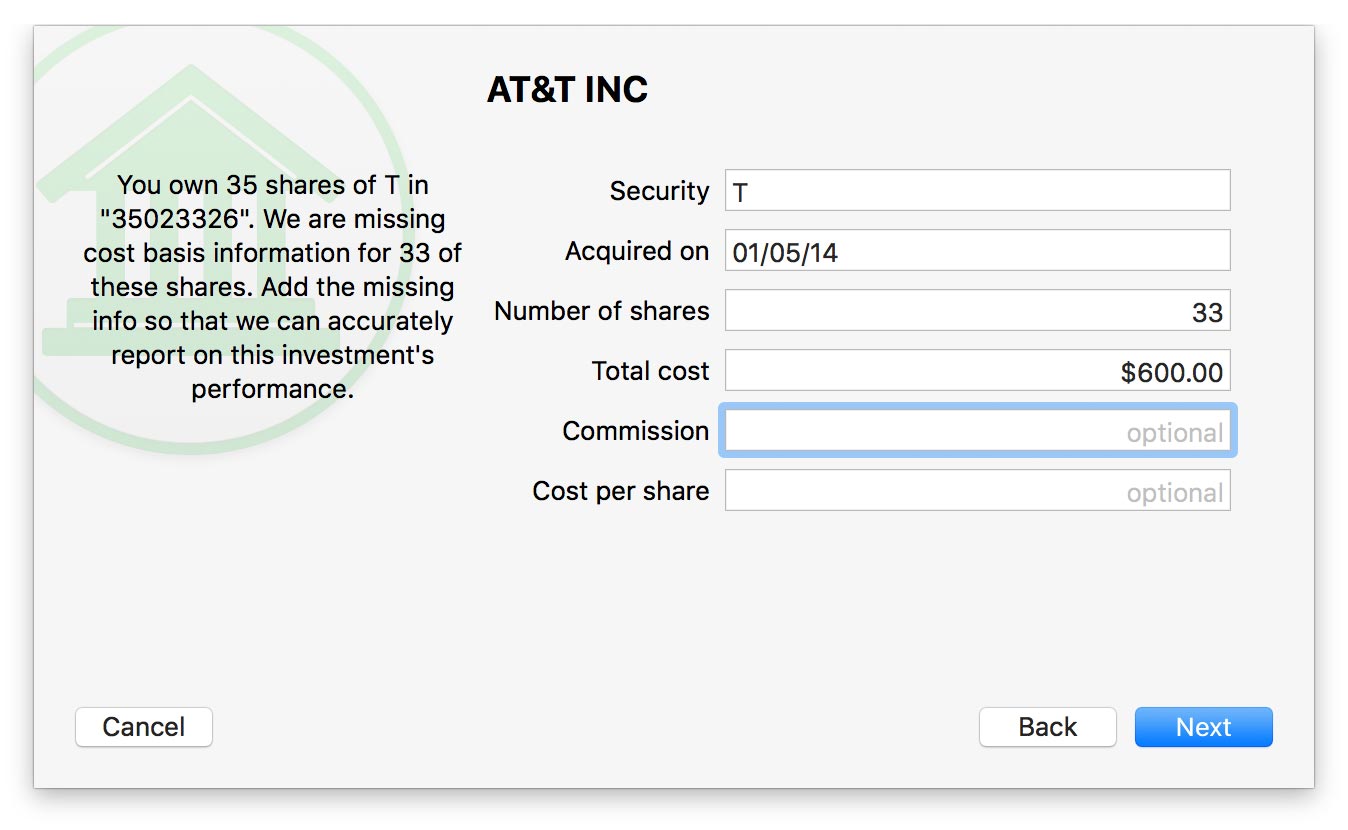Focus the Cost per share field
Screen dimensions: 1348x830
point(976,491)
